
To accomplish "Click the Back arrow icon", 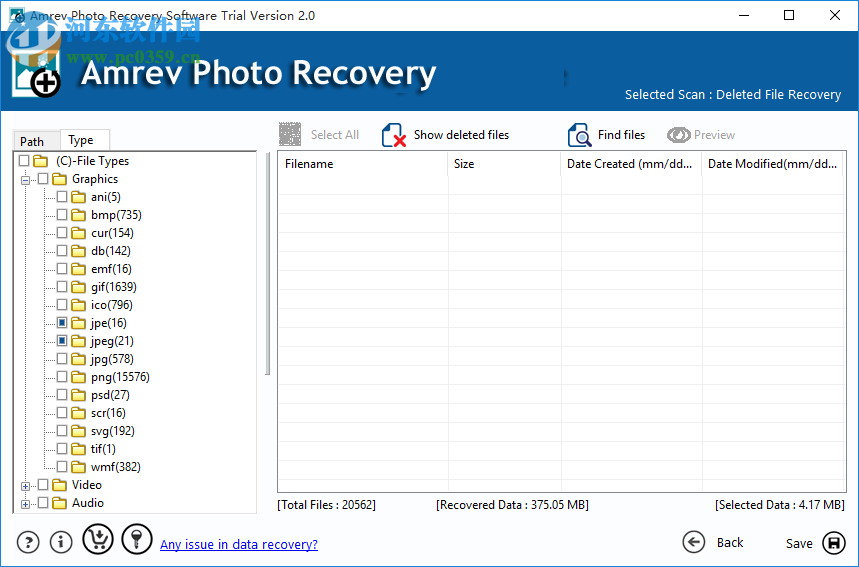I will 694,542.
